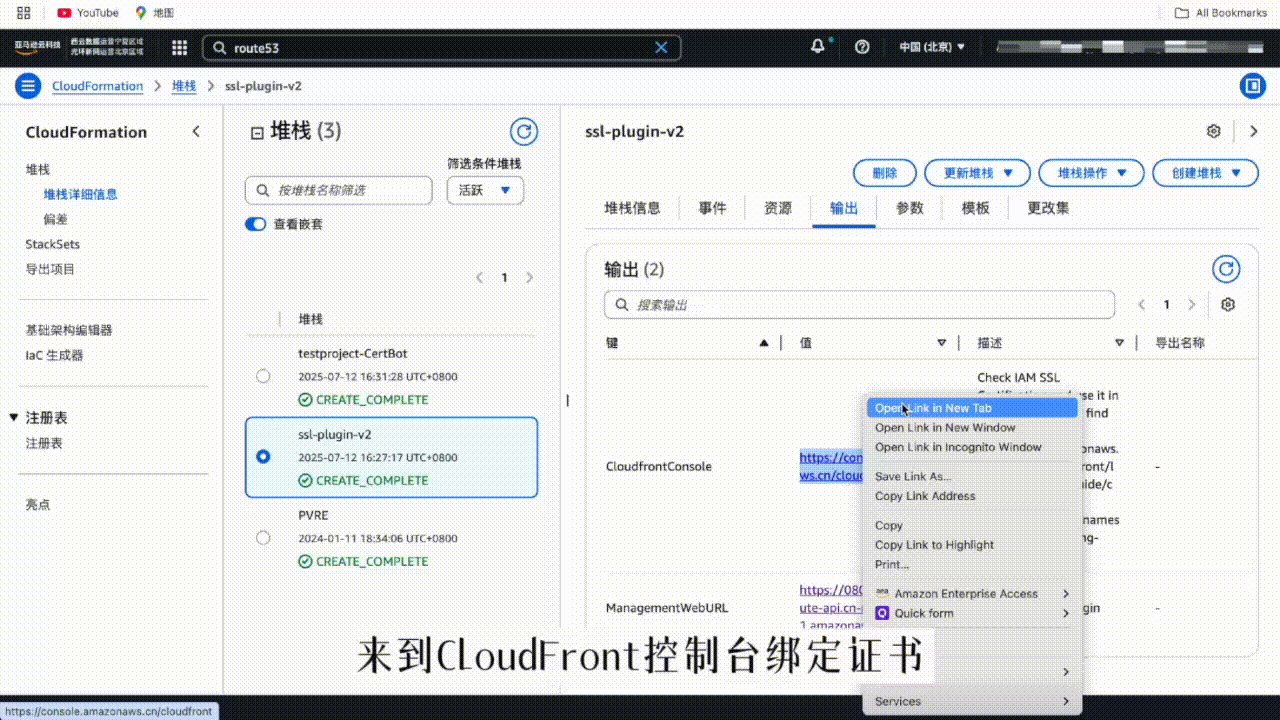This screenshot has width=1280, height=720.
Task: Switch to the 资源 tab
Action: click(778, 208)
